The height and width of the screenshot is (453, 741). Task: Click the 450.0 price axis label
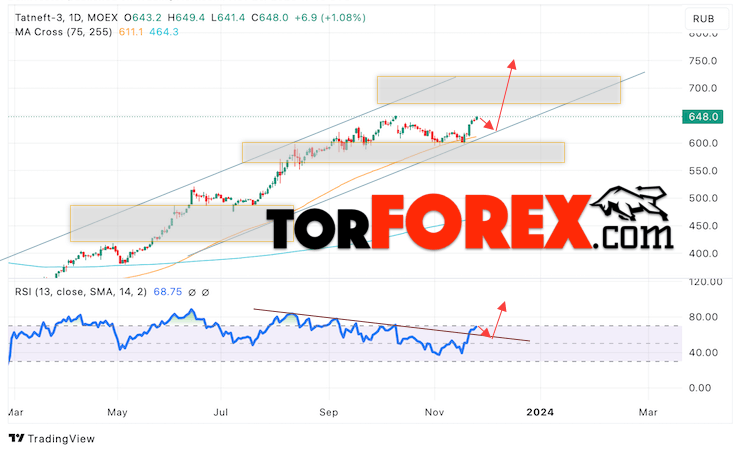tap(703, 226)
